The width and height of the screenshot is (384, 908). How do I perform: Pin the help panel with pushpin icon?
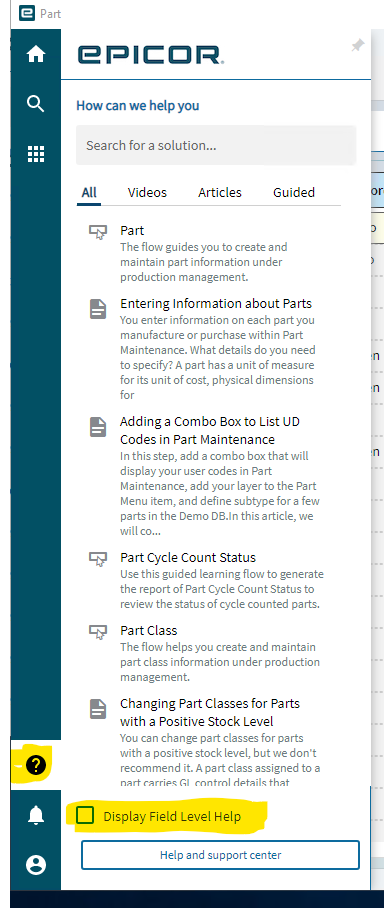click(358, 46)
